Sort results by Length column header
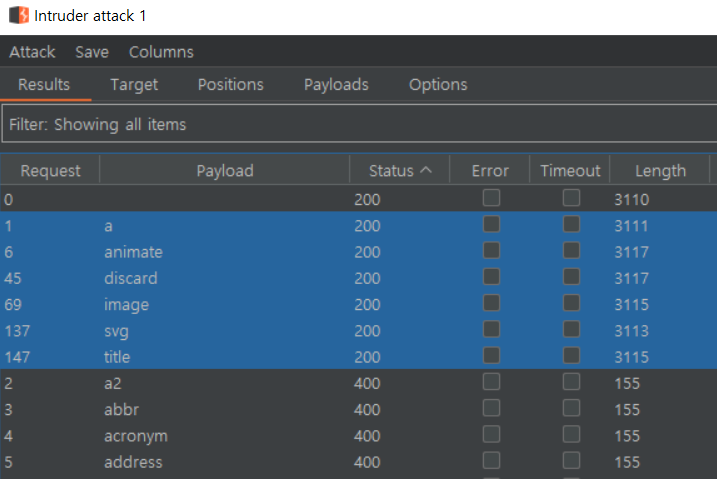The height and width of the screenshot is (479, 717). (660, 171)
